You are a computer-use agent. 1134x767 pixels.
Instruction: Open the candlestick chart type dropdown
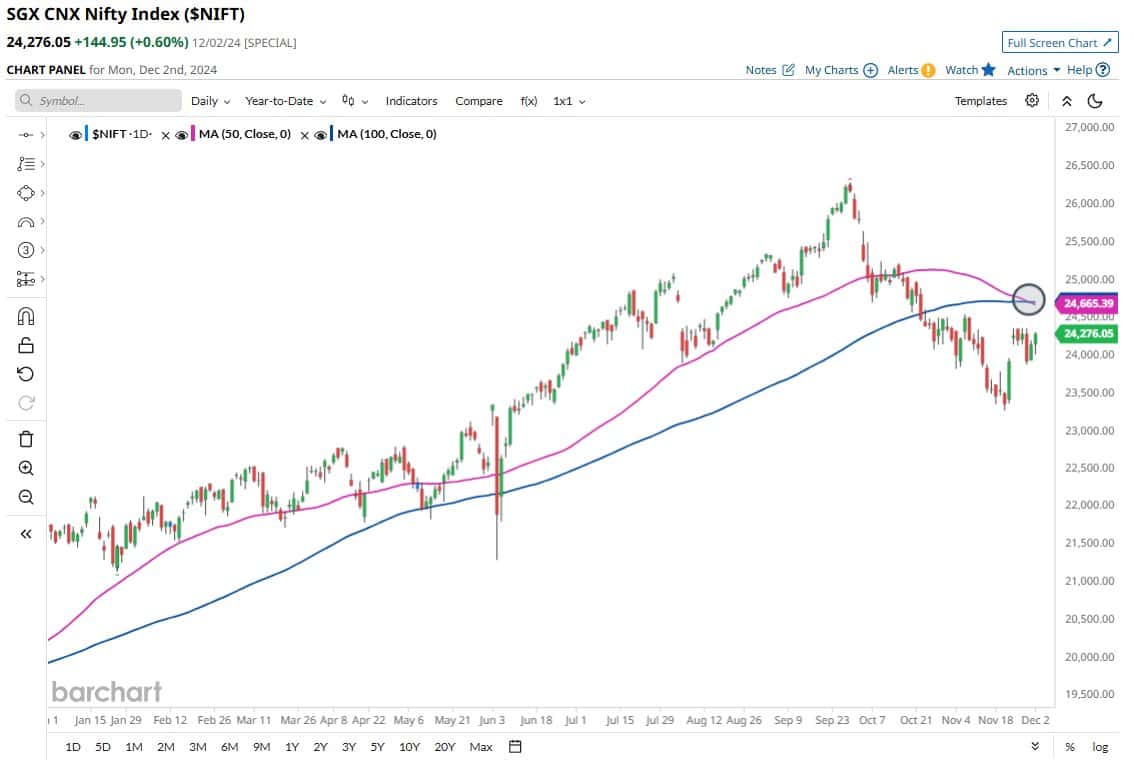[x=355, y=101]
